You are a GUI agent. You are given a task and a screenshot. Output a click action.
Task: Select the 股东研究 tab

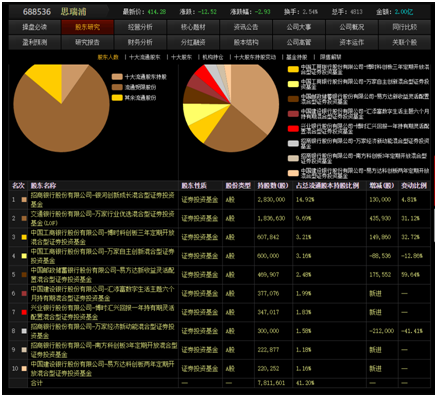pyautogui.click(x=87, y=27)
